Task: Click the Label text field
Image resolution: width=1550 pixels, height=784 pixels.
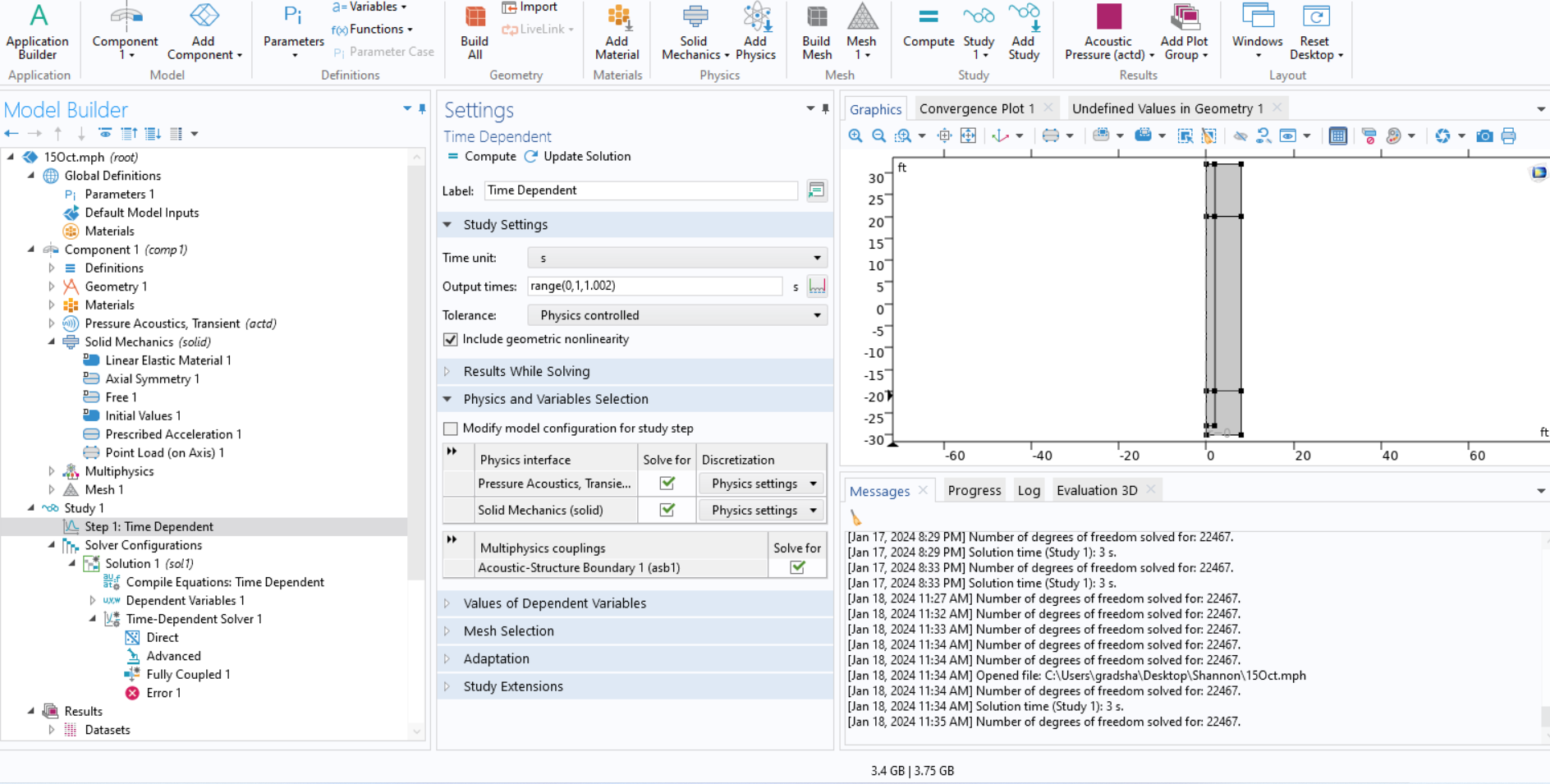Action: pos(640,190)
